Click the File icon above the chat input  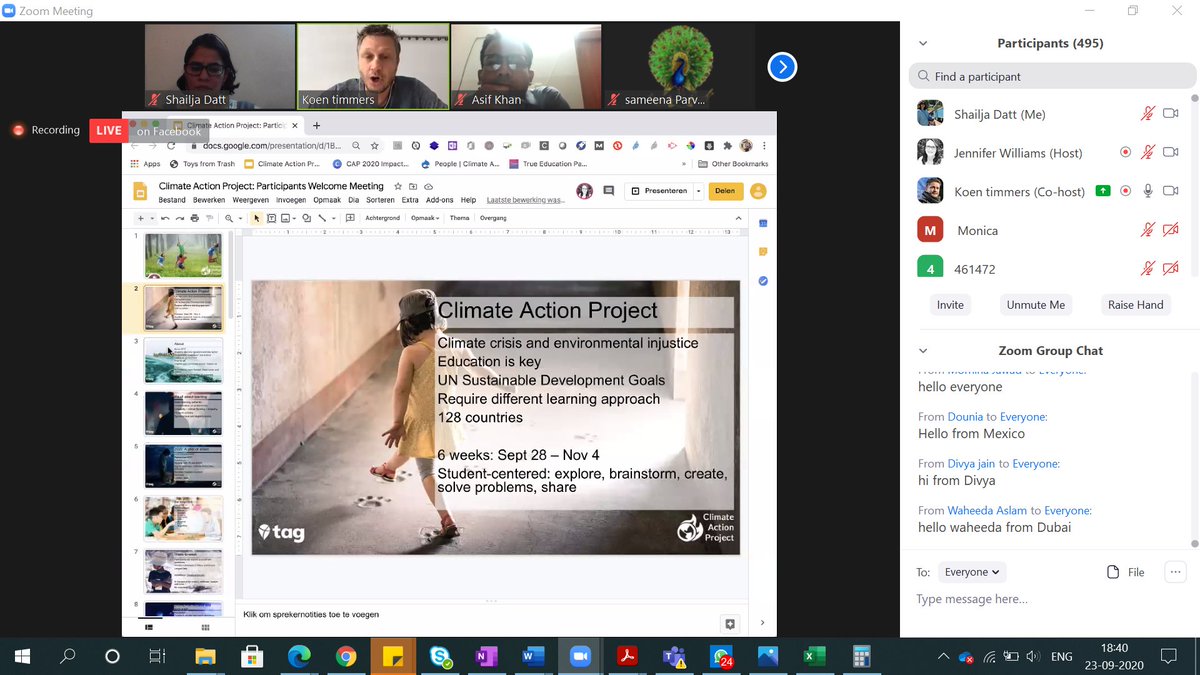(1114, 572)
